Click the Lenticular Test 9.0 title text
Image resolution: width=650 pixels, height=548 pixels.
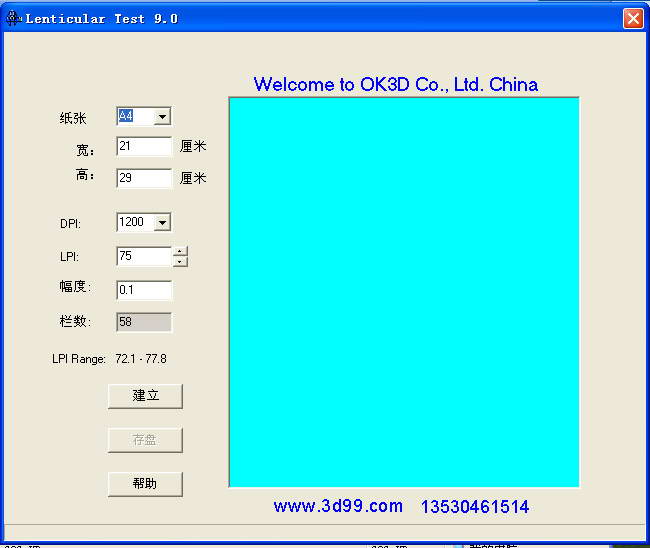[102, 19]
